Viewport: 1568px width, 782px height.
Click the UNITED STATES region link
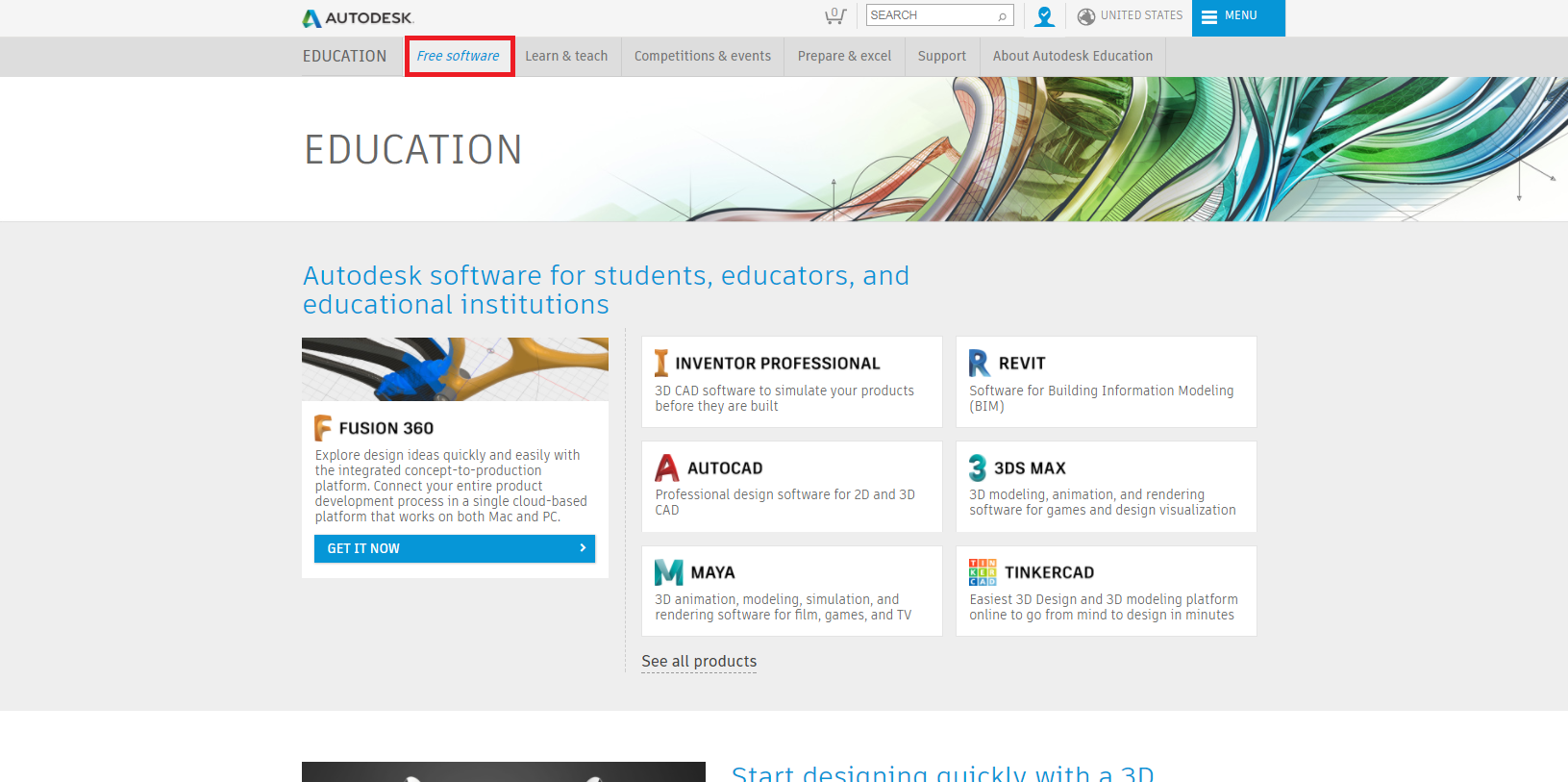[1141, 15]
